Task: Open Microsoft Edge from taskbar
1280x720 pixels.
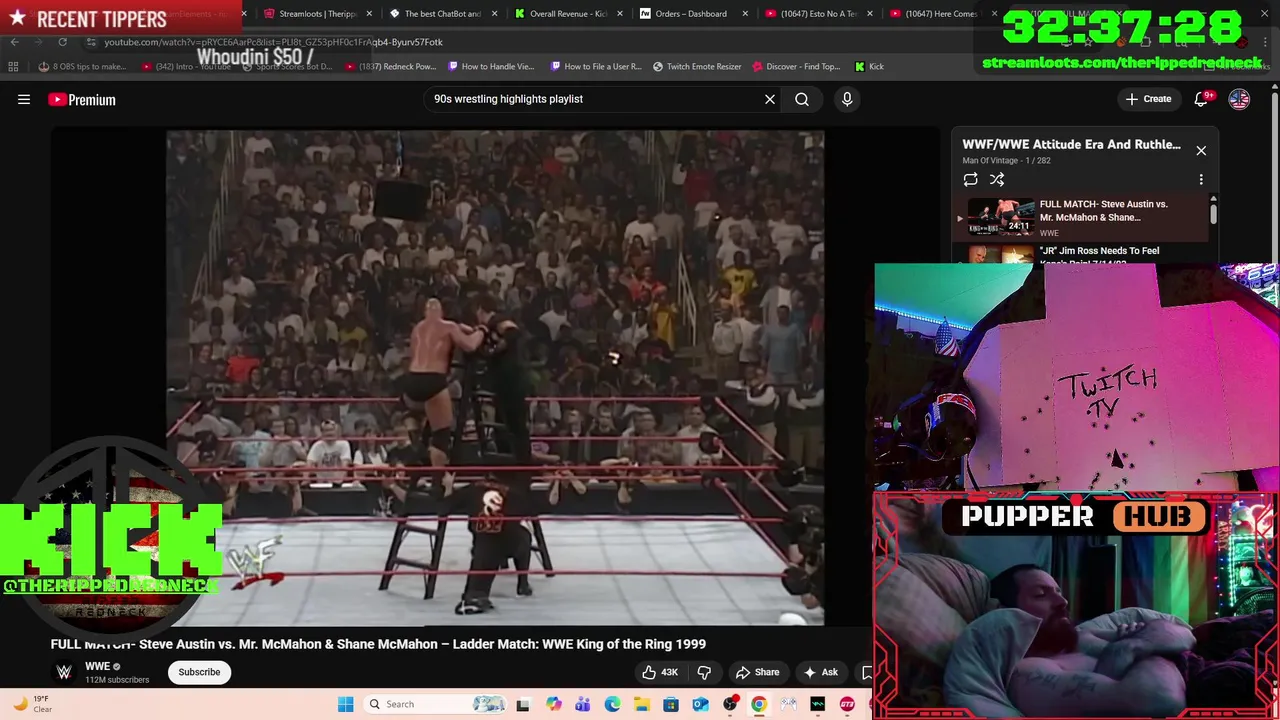Action: tap(612, 704)
